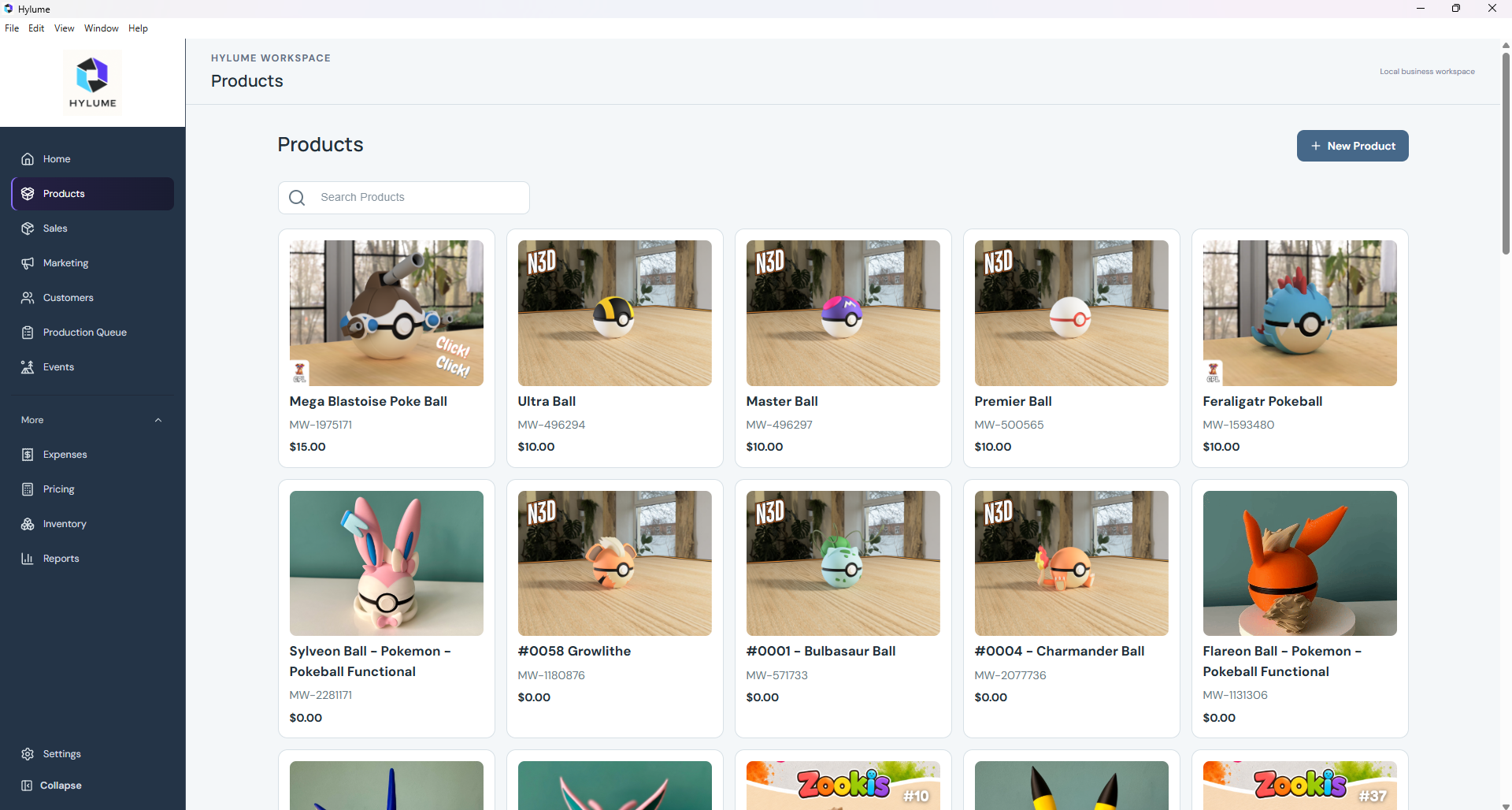Open the Flareon Ball product image
Viewport: 1512px width, 810px height.
(x=1299, y=563)
